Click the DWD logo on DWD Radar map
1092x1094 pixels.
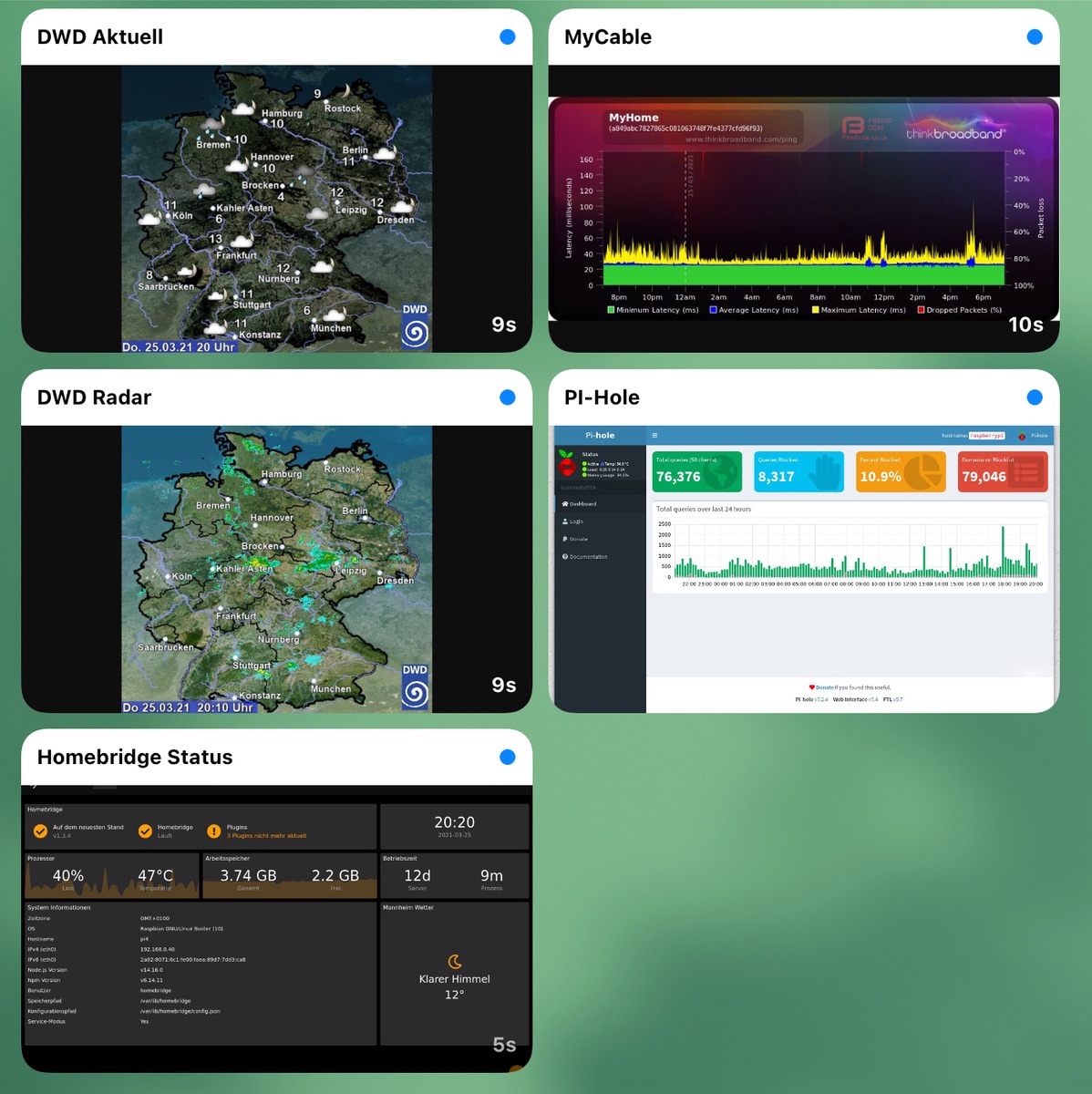point(415,686)
